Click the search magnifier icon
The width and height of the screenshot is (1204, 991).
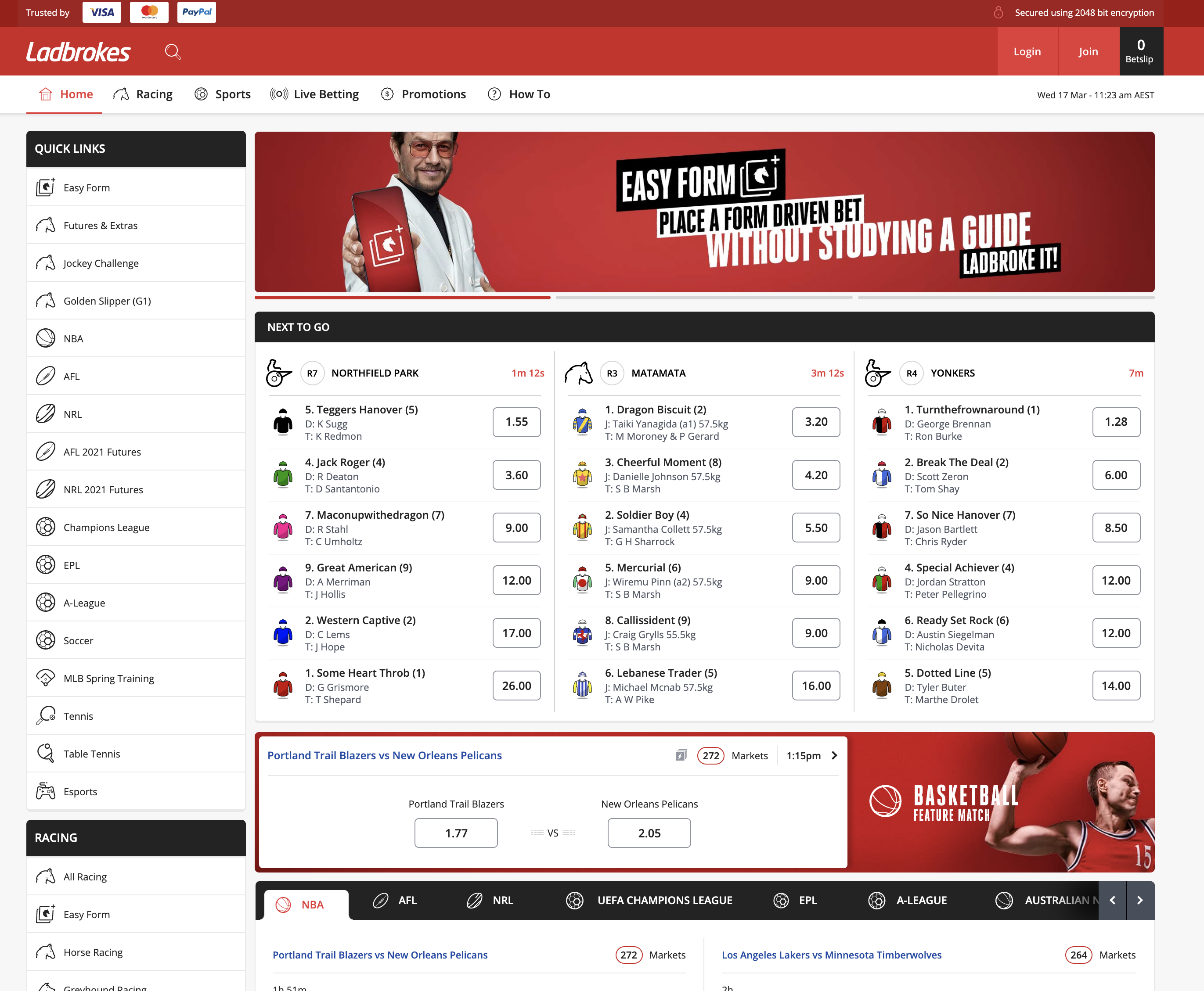pyautogui.click(x=173, y=52)
